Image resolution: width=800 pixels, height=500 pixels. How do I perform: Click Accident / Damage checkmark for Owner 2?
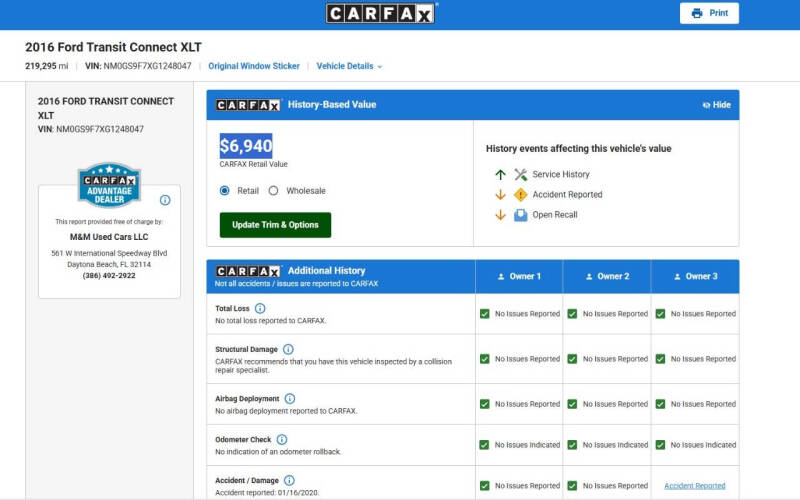pyautogui.click(x=572, y=486)
